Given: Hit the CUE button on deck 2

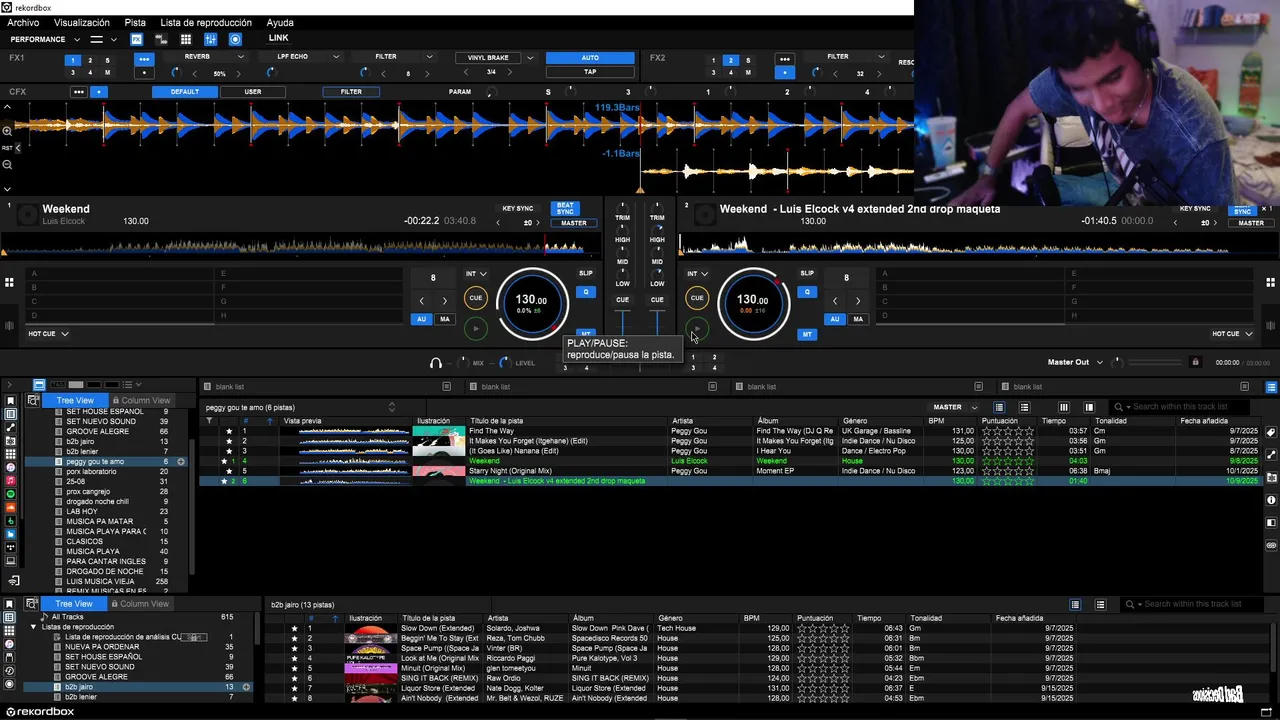Looking at the screenshot, I should 697,298.
